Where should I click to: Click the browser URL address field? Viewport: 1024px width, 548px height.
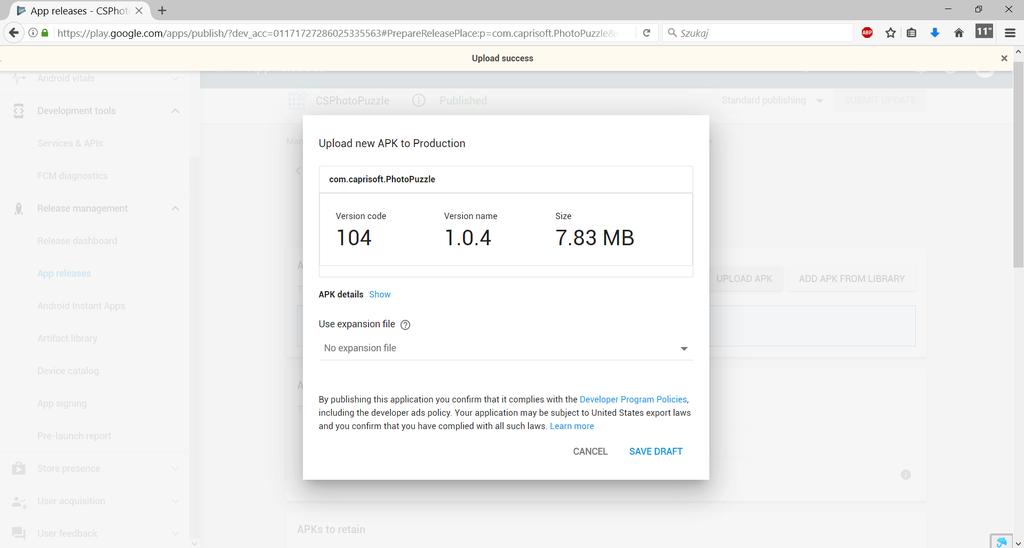[x=336, y=33]
